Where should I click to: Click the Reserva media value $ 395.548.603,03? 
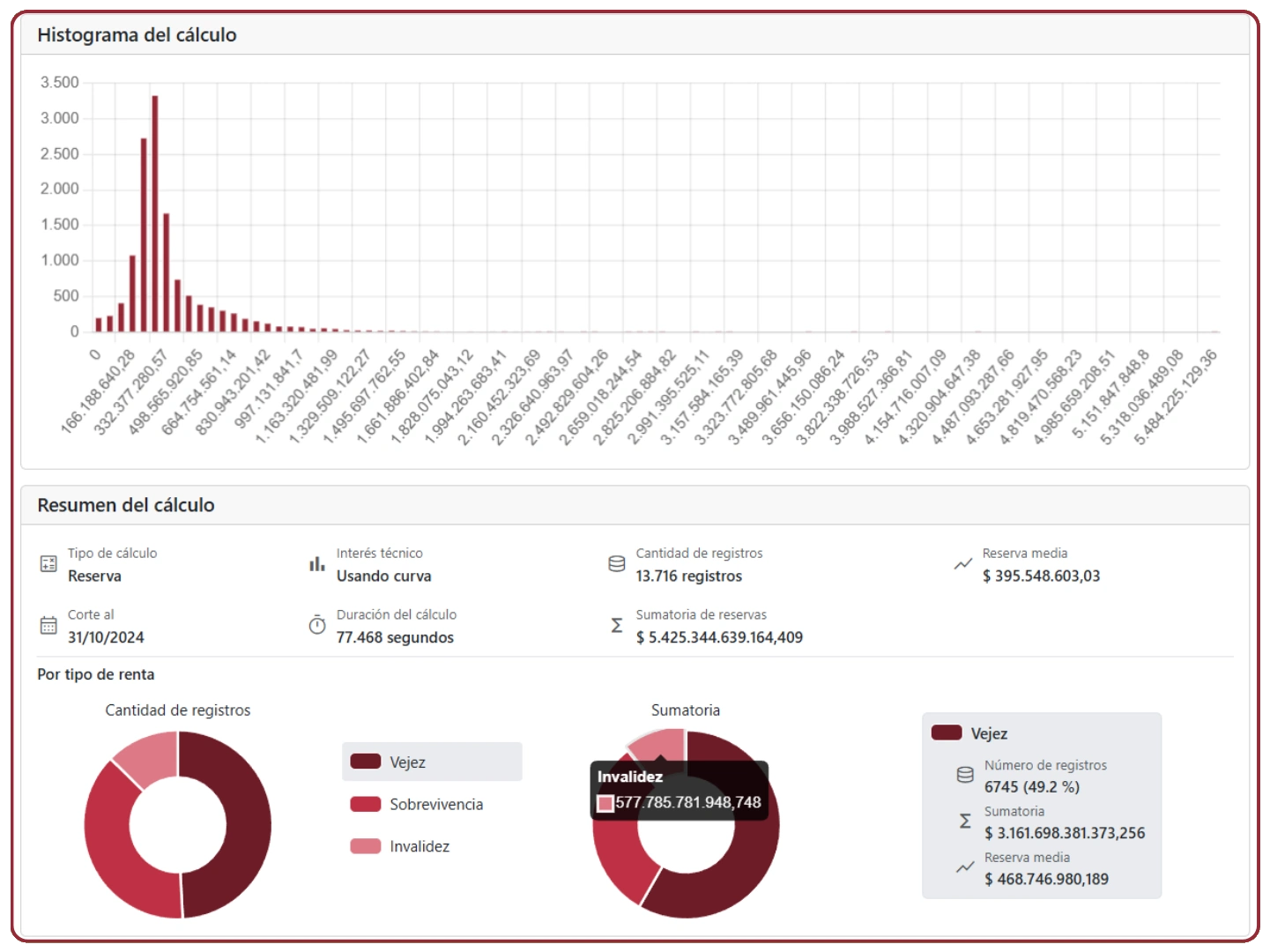click(1041, 576)
